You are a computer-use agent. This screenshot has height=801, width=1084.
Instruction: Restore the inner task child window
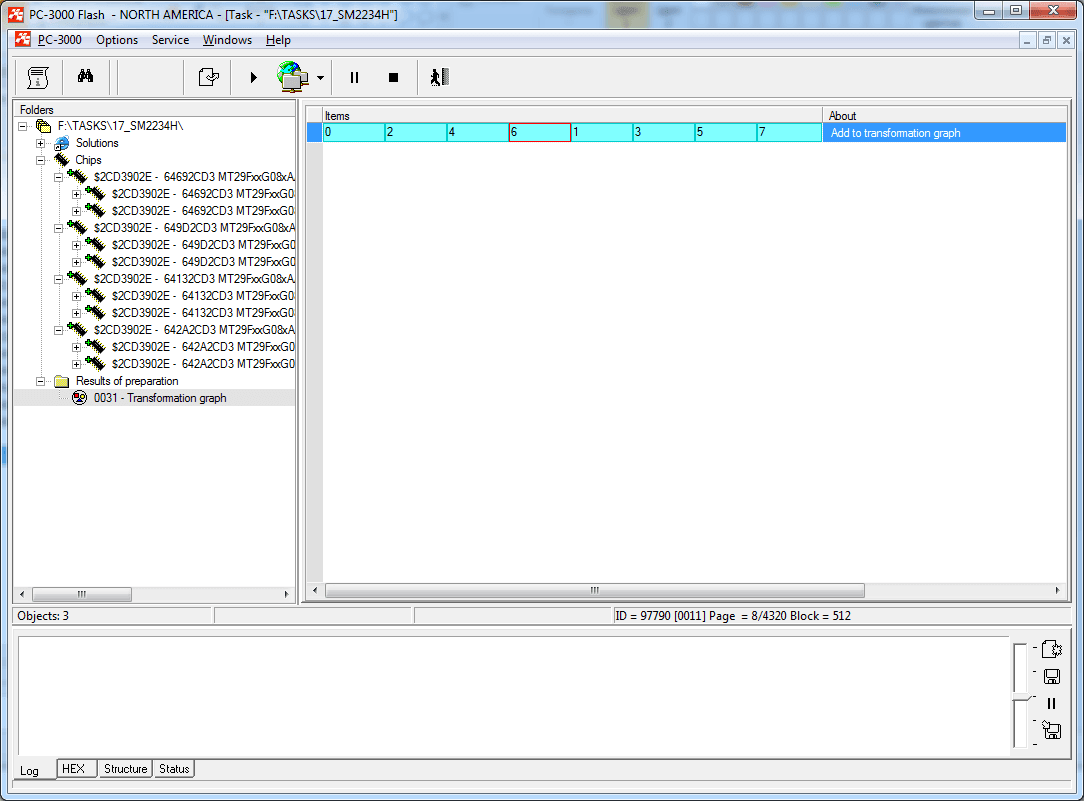pos(1047,41)
